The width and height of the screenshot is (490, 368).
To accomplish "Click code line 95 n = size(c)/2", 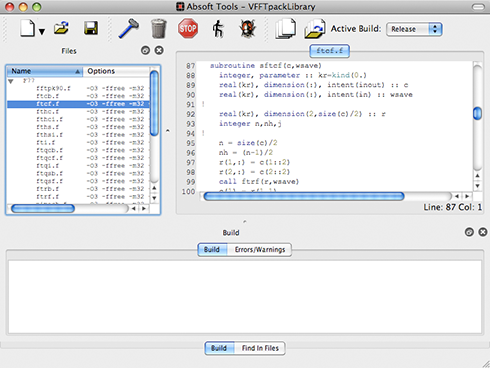I will click(x=248, y=143).
